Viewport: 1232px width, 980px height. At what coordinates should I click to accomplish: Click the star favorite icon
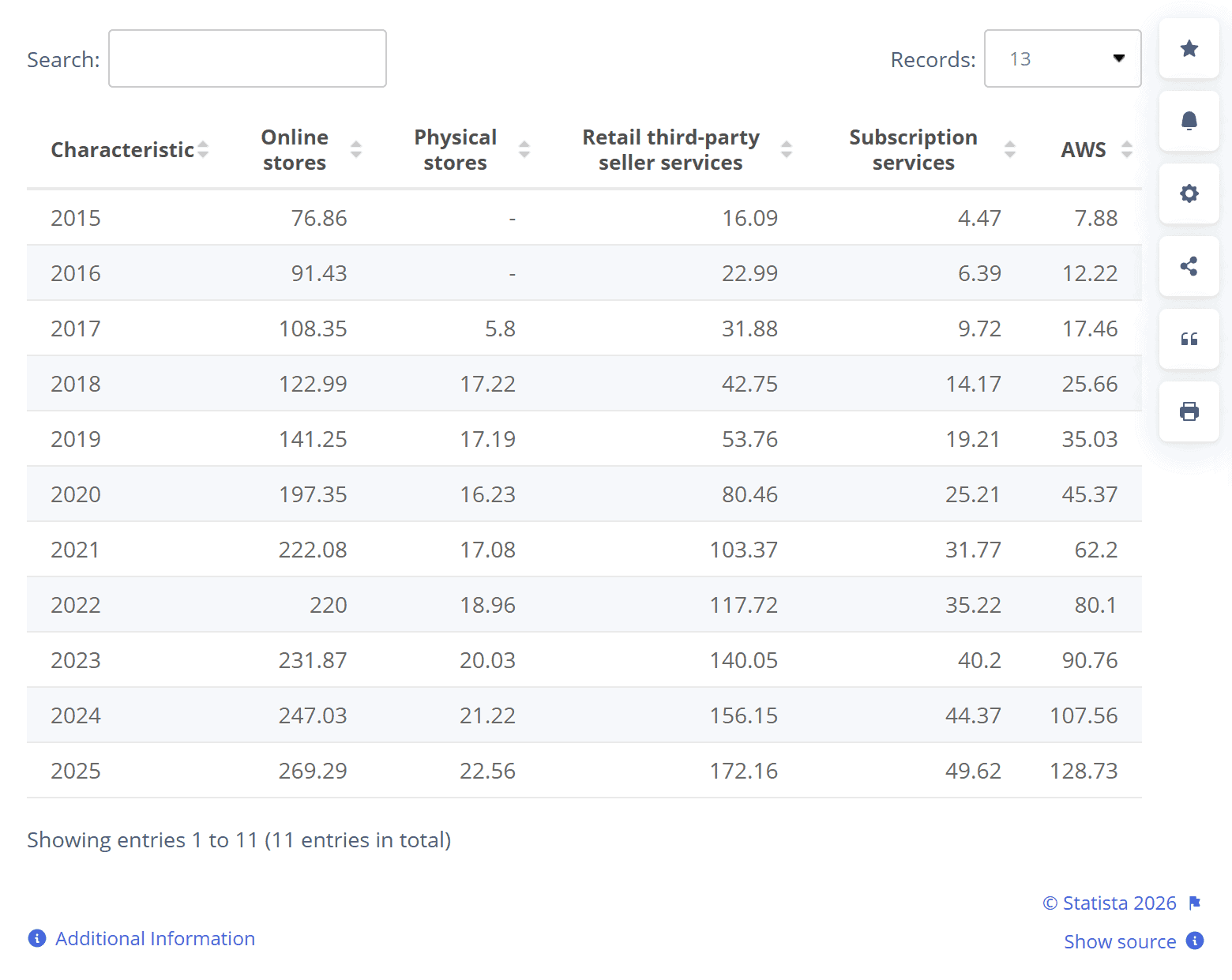tap(1189, 49)
